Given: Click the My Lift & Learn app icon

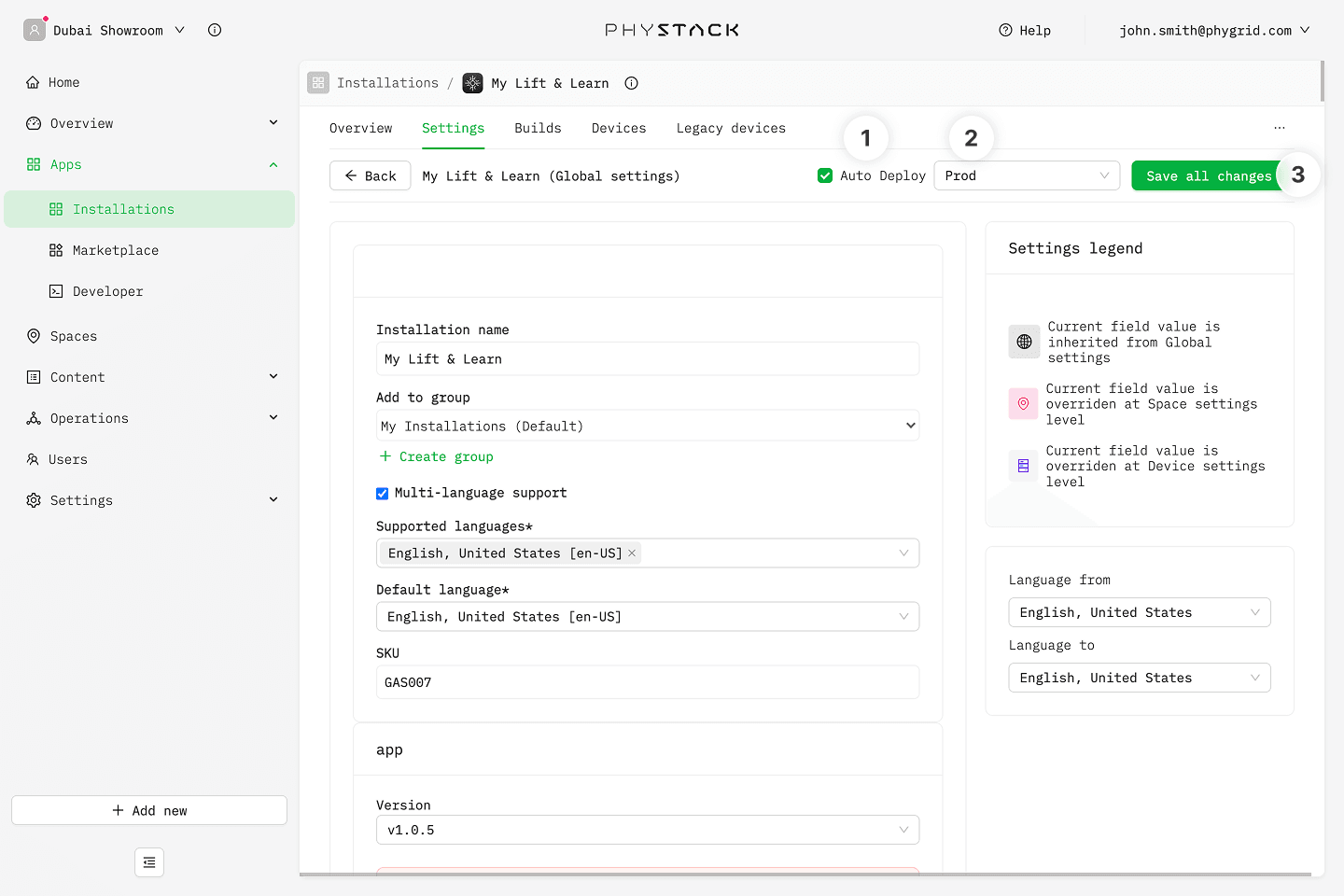Looking at the screenshot, I should [473, 83].
